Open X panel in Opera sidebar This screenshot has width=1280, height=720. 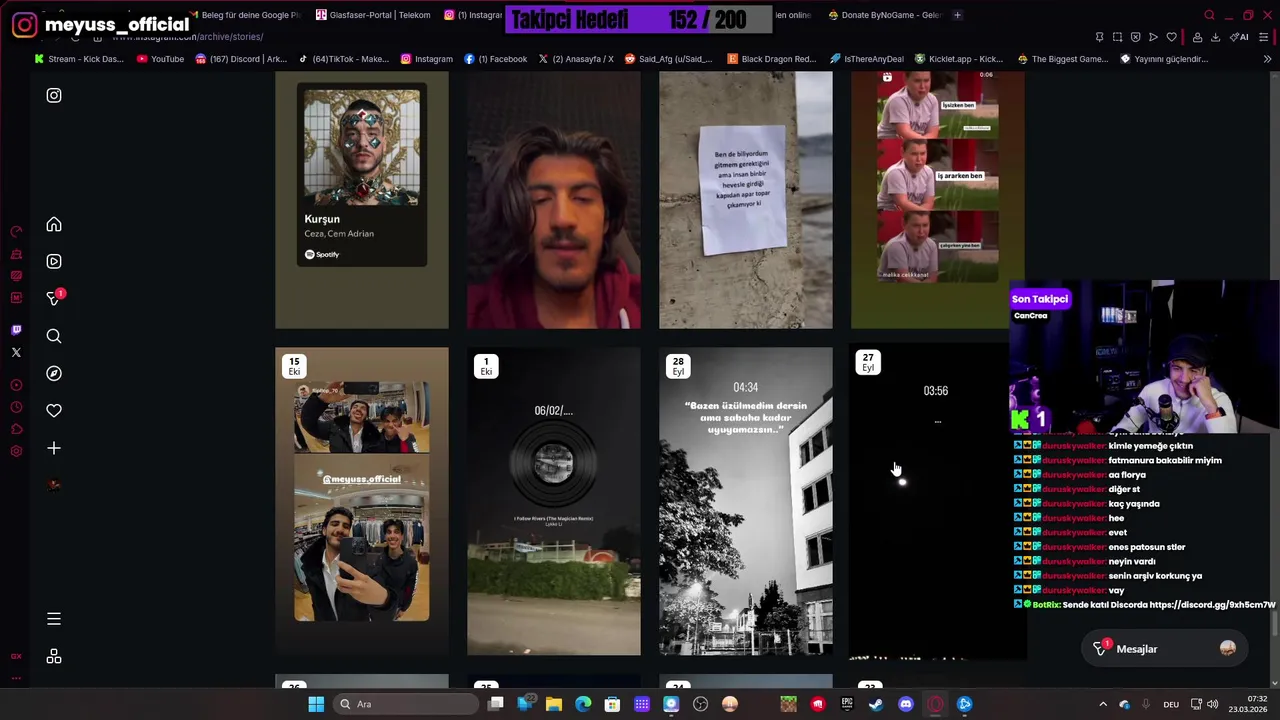pos(16,352)
